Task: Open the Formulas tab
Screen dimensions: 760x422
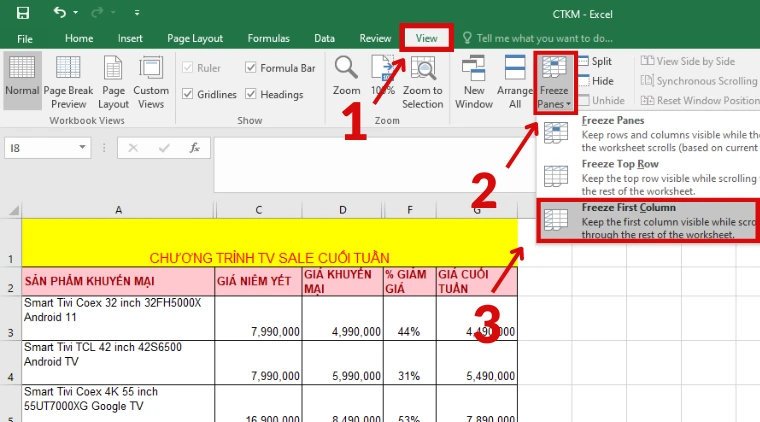Action: pos(269,38)
